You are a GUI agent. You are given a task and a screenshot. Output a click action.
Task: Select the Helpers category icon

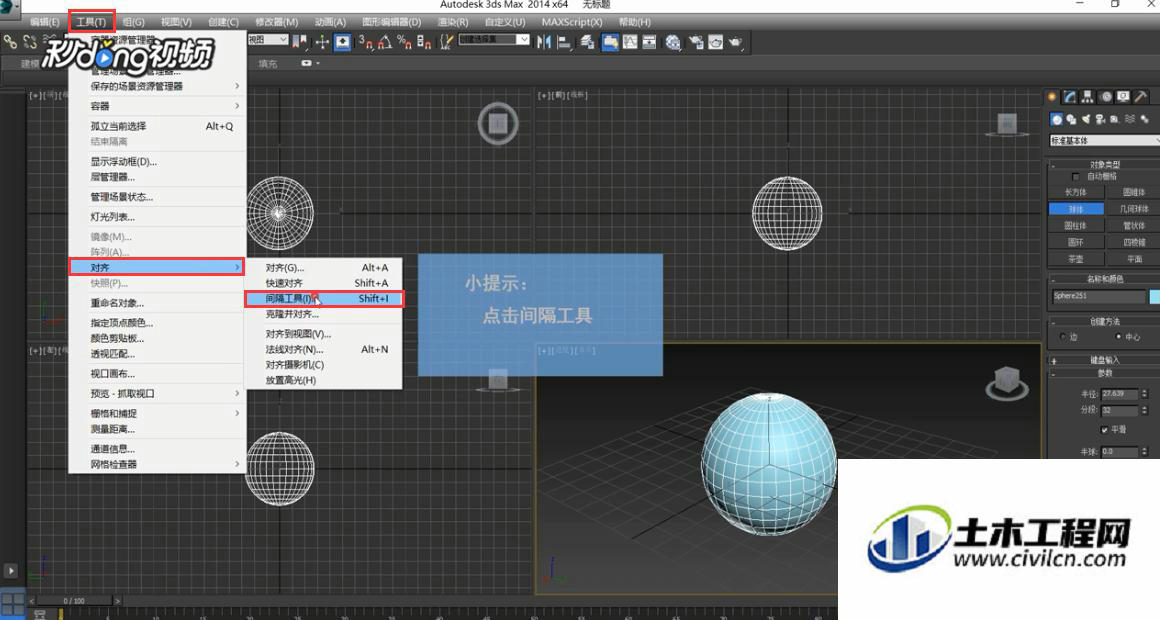tap(1115, 119)
